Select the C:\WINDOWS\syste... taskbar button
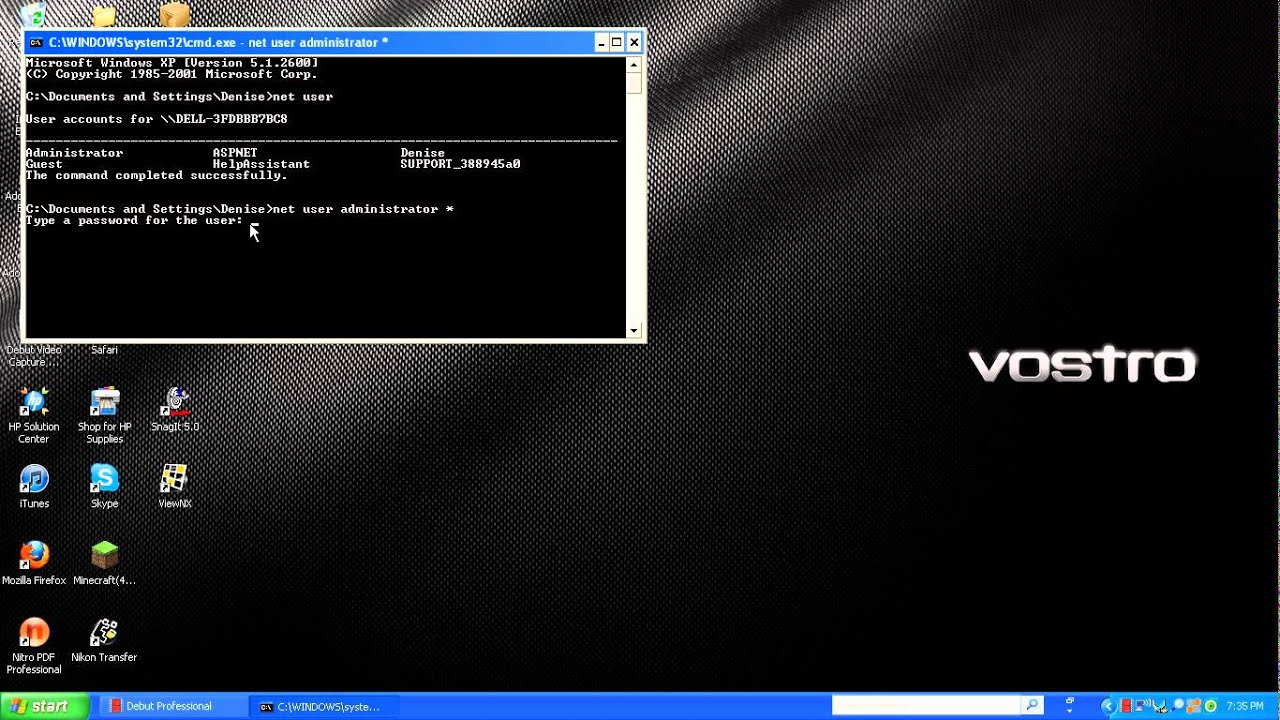Screen dimensions: 1280x720 (325, 706)
